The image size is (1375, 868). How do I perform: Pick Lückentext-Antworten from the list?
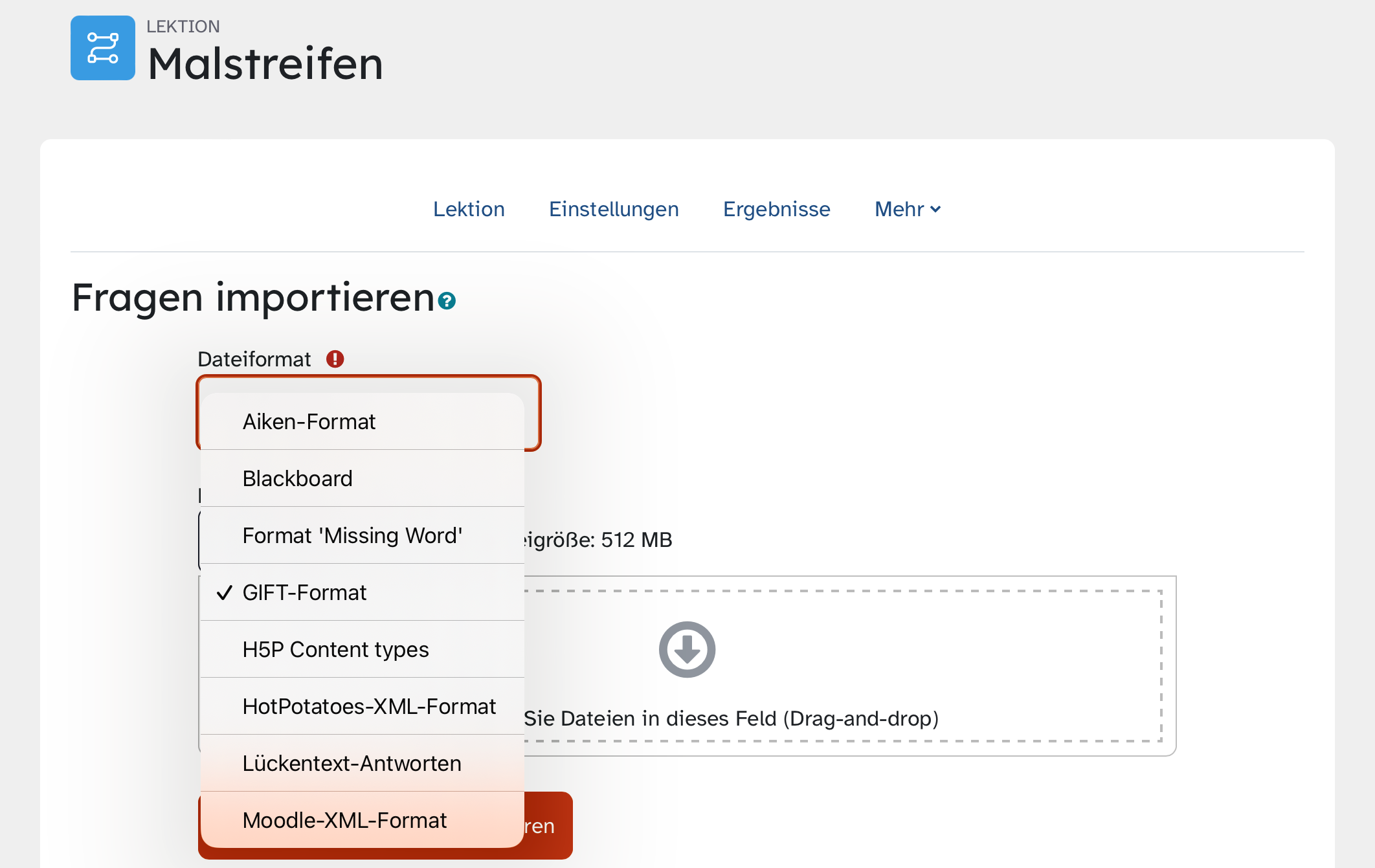click(x=352, y=764)
